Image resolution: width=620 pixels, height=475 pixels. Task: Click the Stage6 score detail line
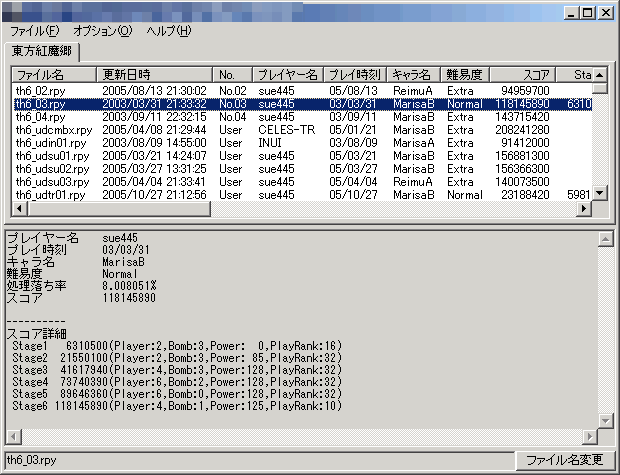[177, 406]
